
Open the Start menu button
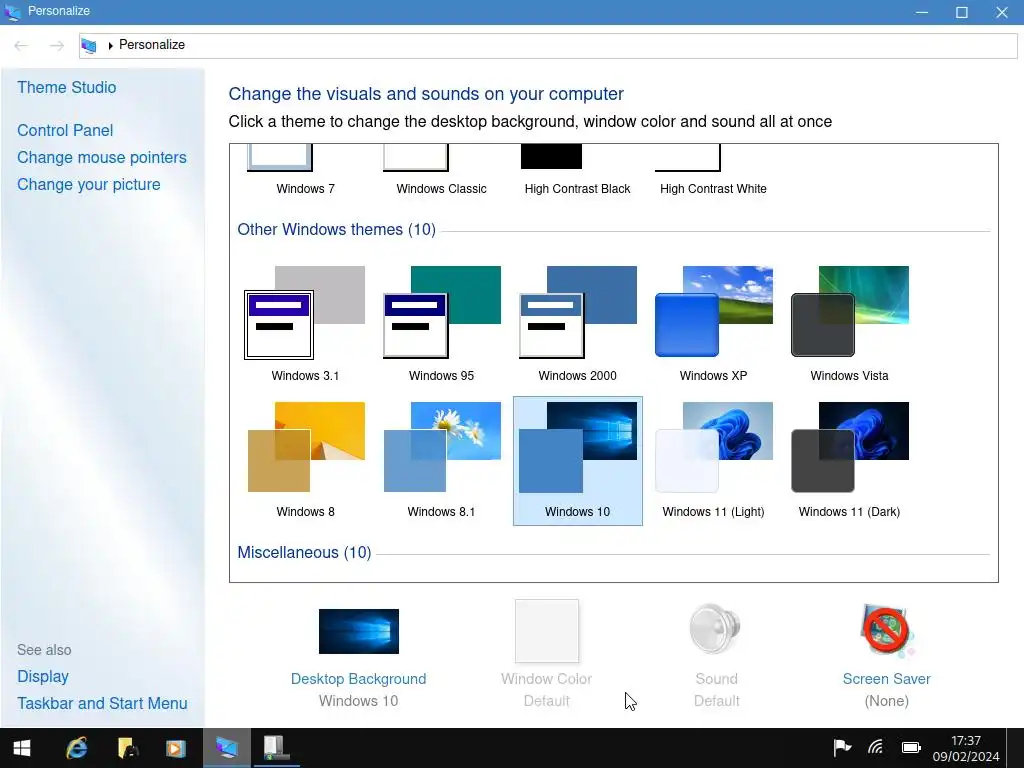22,748
